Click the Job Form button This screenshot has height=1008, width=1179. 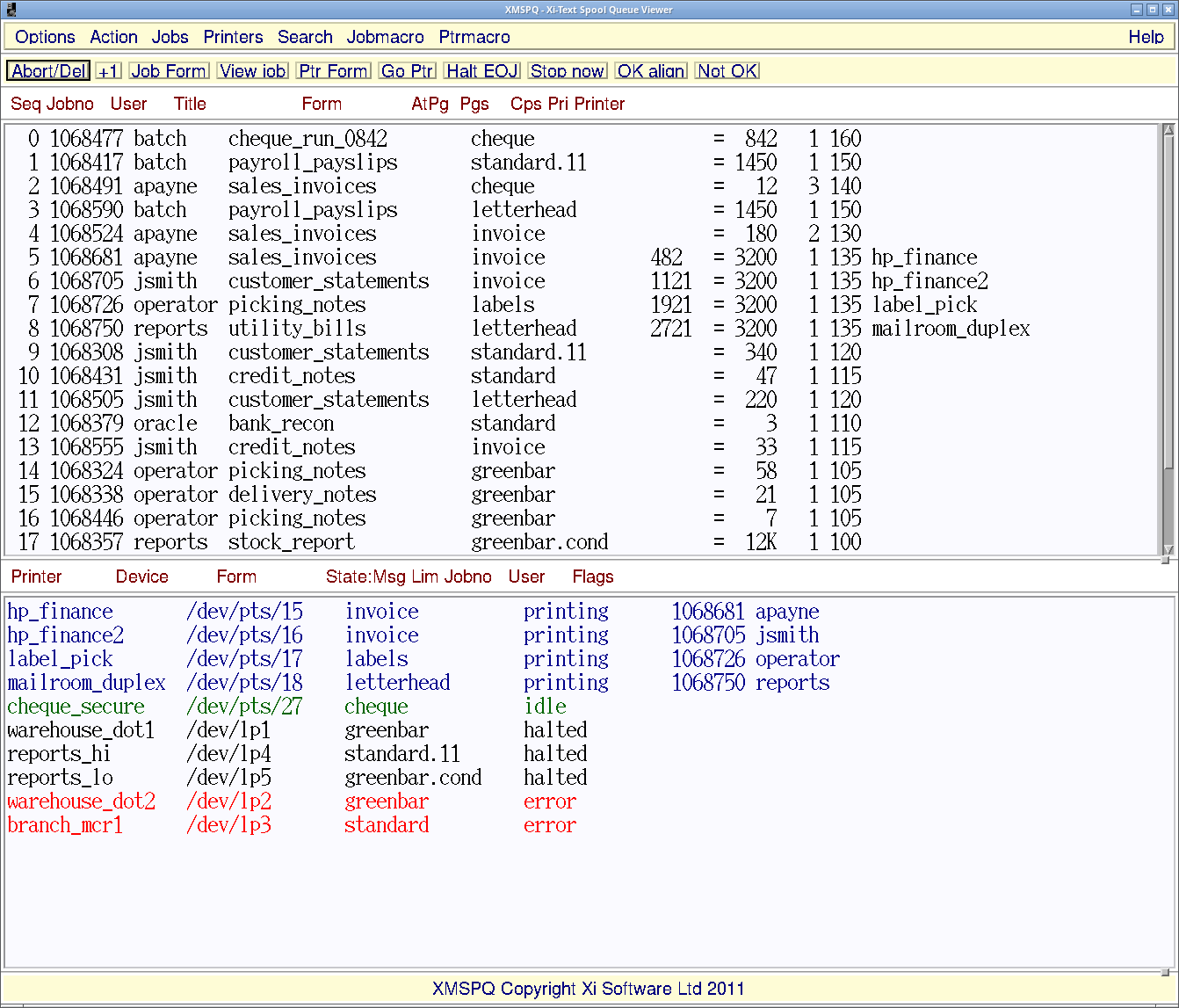click(169, 71)
